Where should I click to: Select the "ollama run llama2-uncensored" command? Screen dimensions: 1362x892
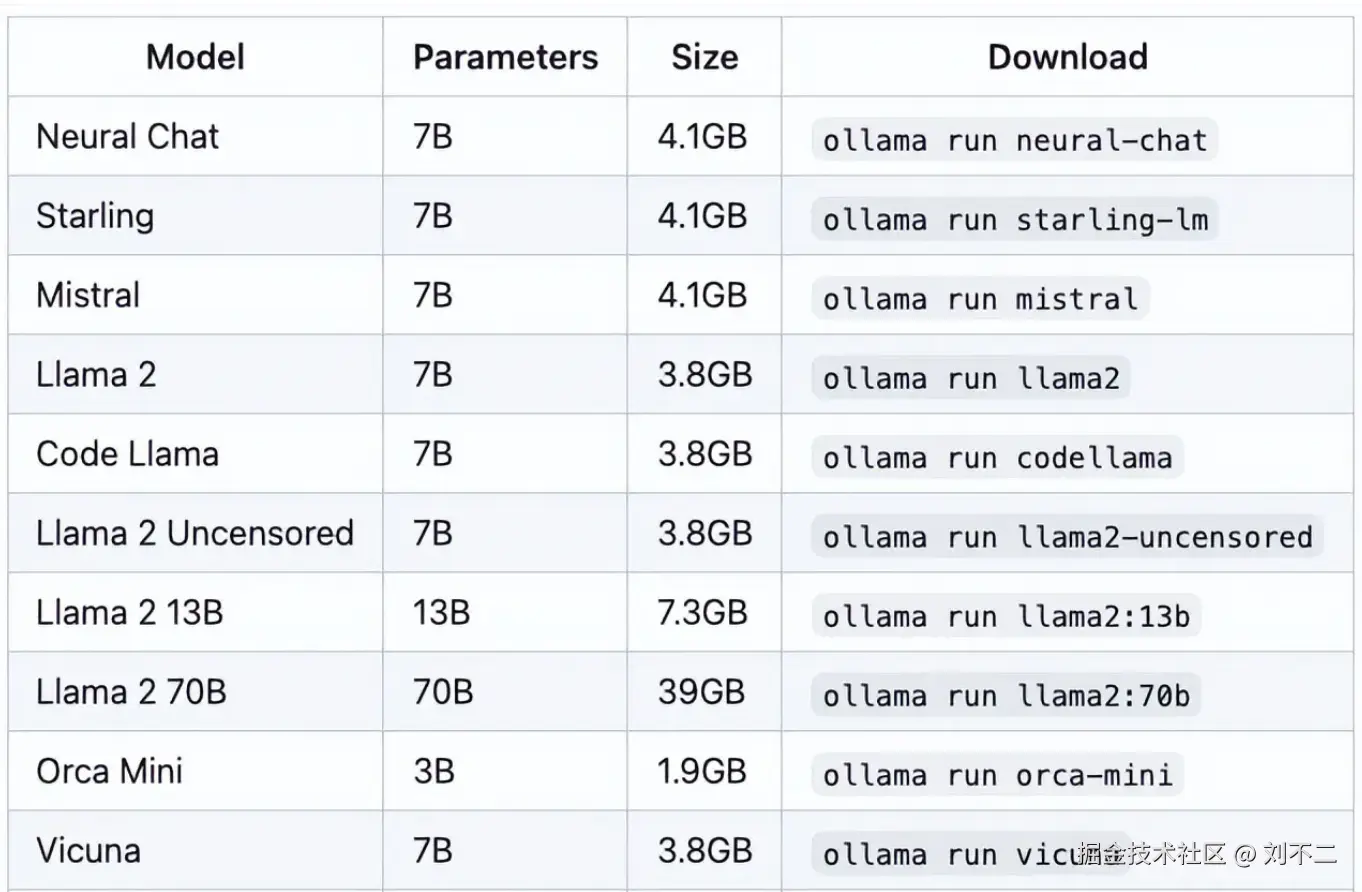click(x=1067, y=536)
